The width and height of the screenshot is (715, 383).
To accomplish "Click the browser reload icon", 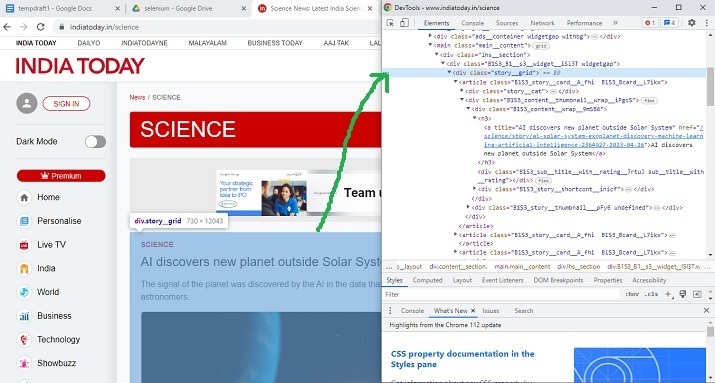I will 41,27.
